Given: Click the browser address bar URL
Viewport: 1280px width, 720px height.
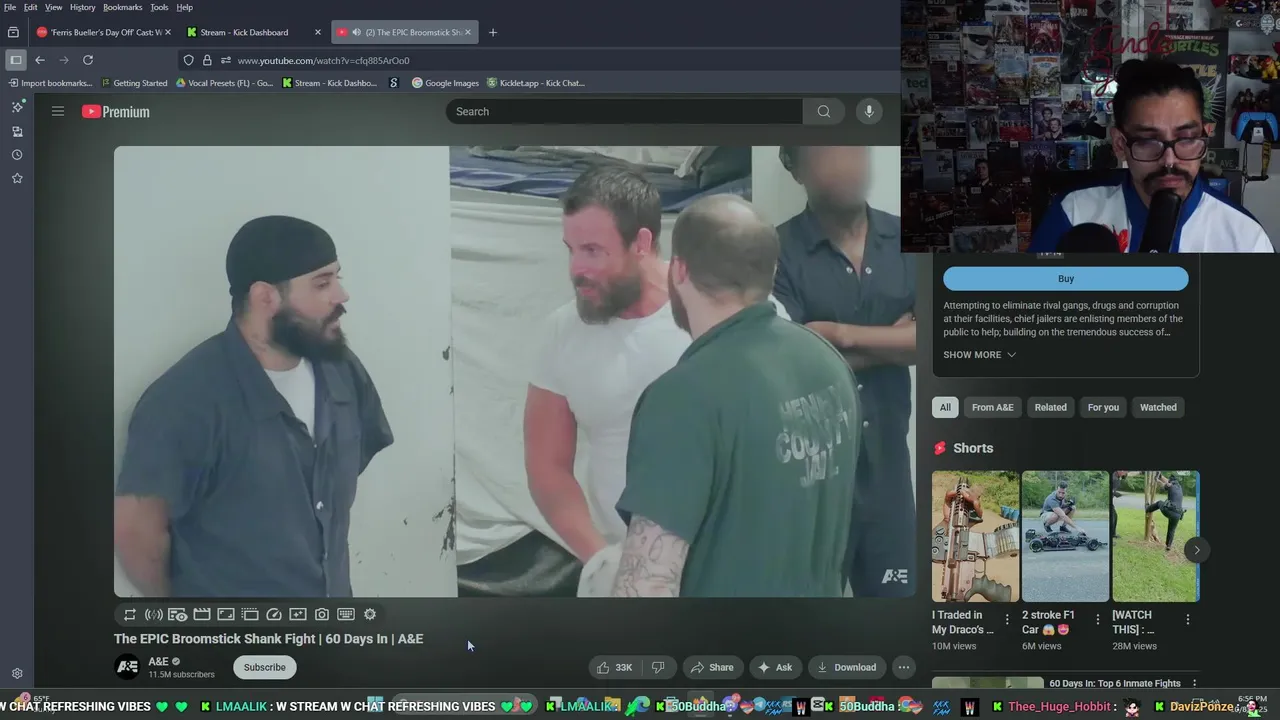Looking at the screenshot, I should click(x=323, y=60).
